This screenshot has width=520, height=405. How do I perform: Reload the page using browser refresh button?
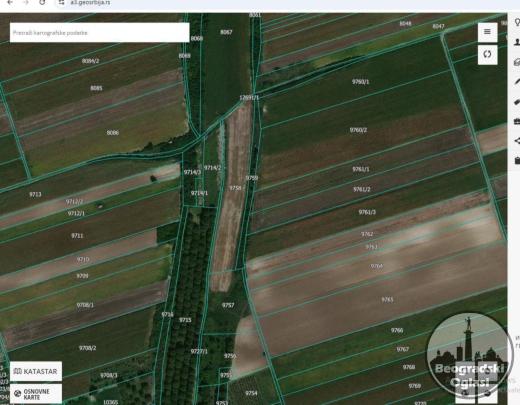42,3
